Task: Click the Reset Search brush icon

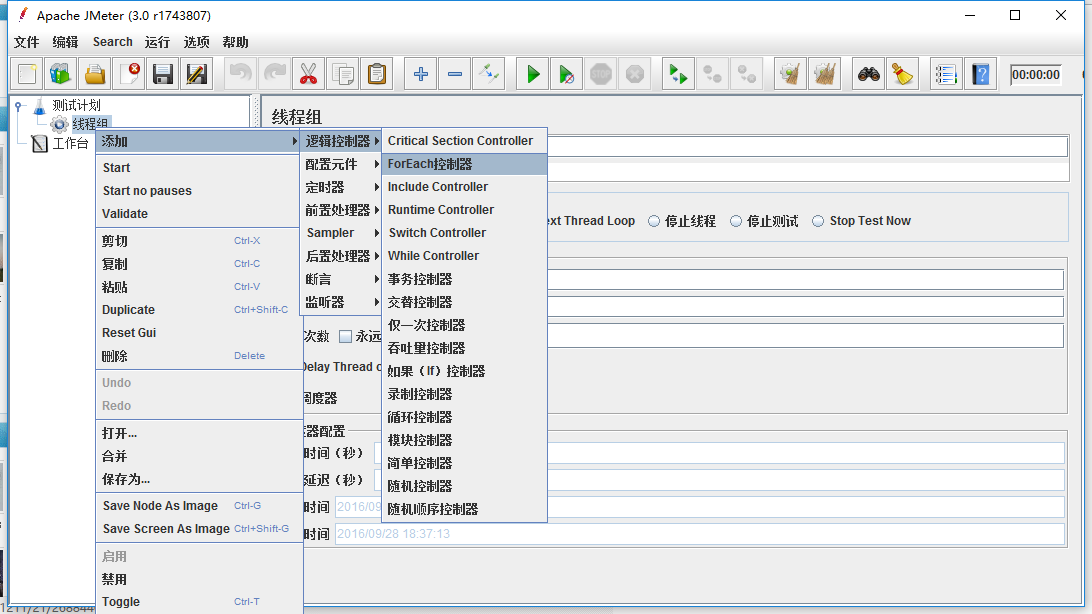Action: click(x=903, y=74)
